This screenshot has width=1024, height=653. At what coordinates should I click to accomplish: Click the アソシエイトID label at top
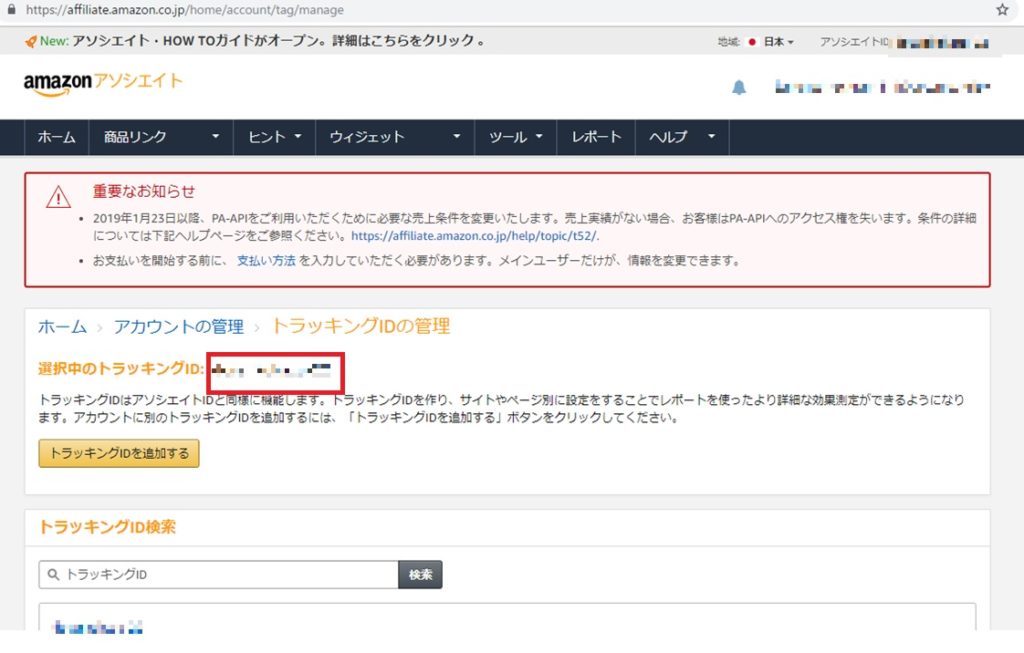click(856, 42)
